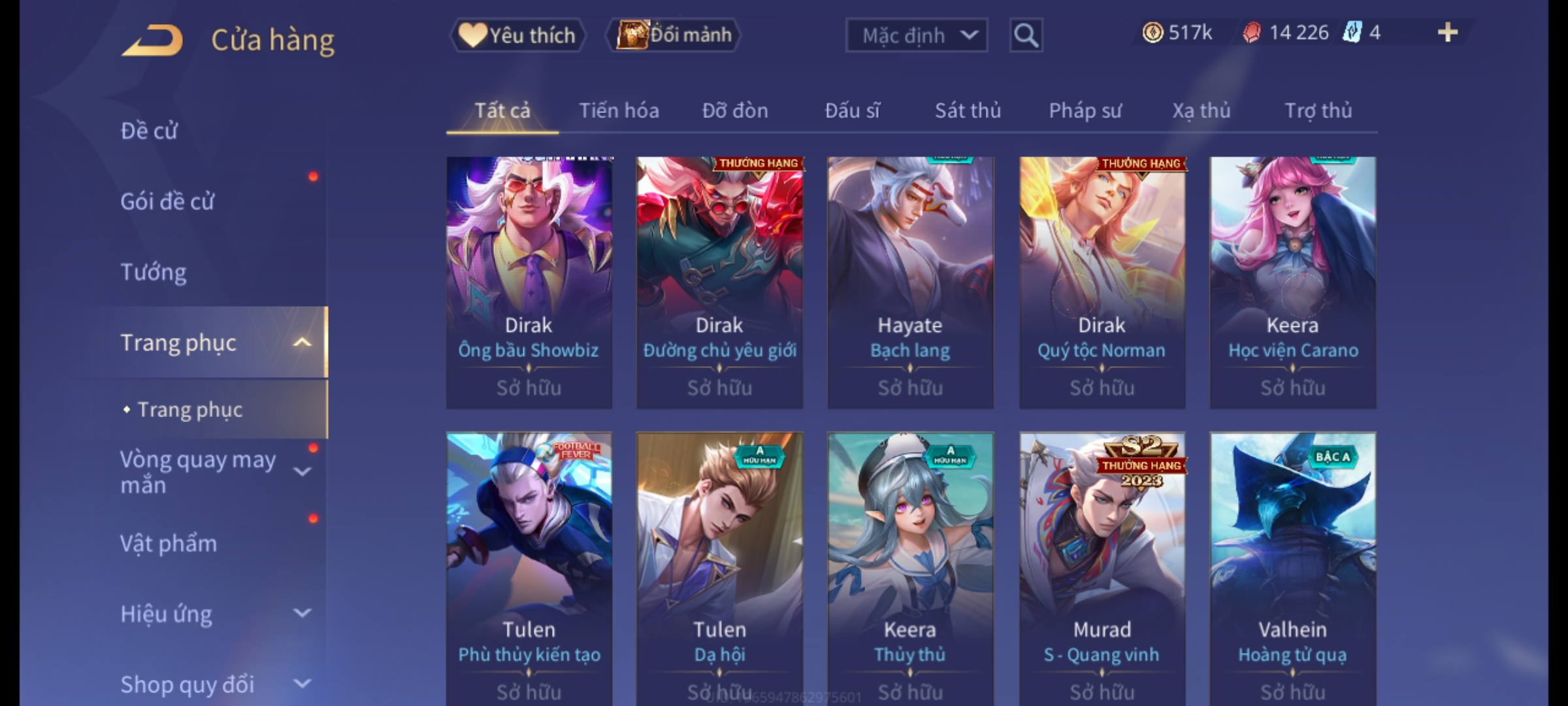Expand the Hiệu ứng sidebar section

coord(302,613)
